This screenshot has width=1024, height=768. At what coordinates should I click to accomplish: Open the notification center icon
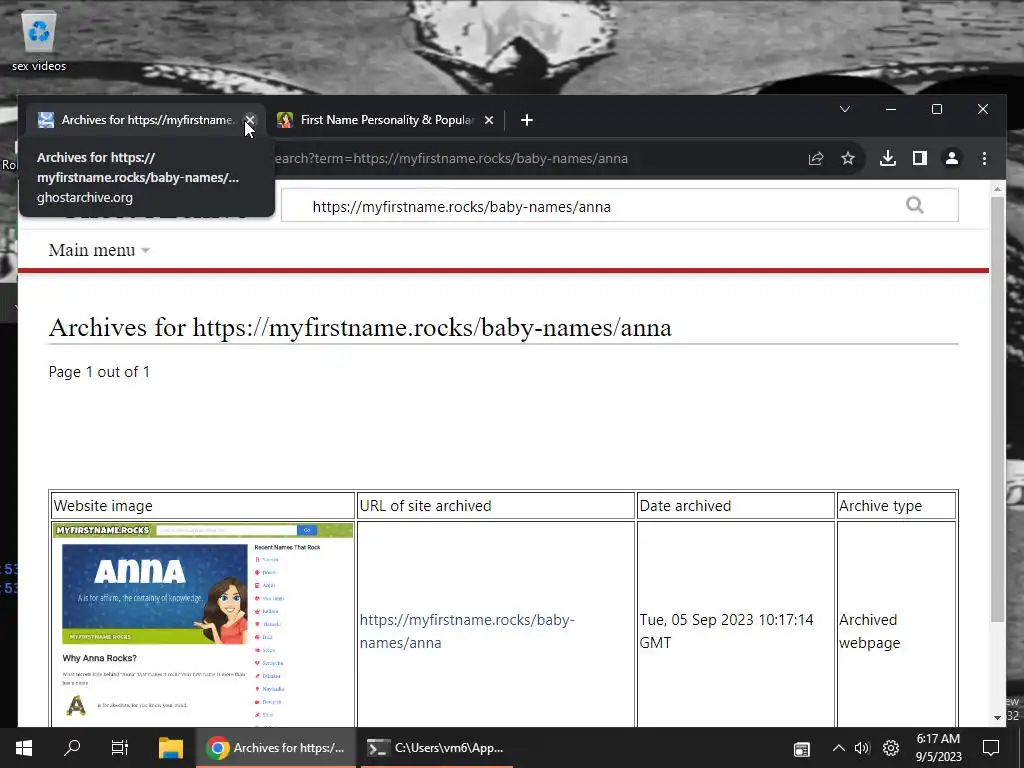tap(991, 748)
